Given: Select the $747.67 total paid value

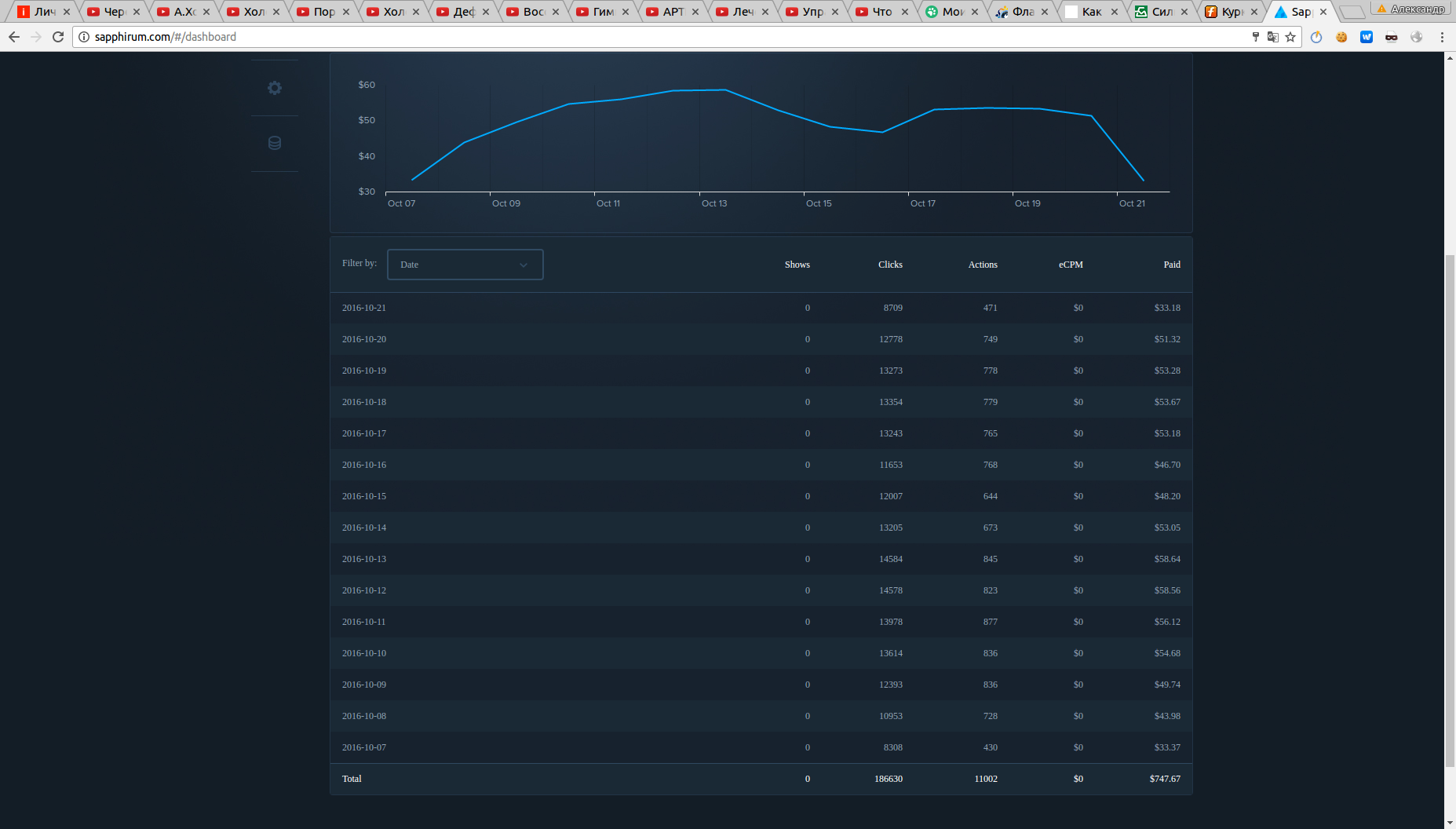Looking at the screenshot, I should [x=1165, y=779].
